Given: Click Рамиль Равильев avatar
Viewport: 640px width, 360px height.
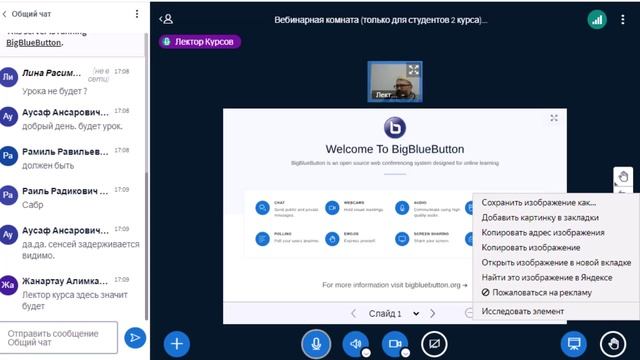Looking at the screenshot, I should (x=8, y=156).
